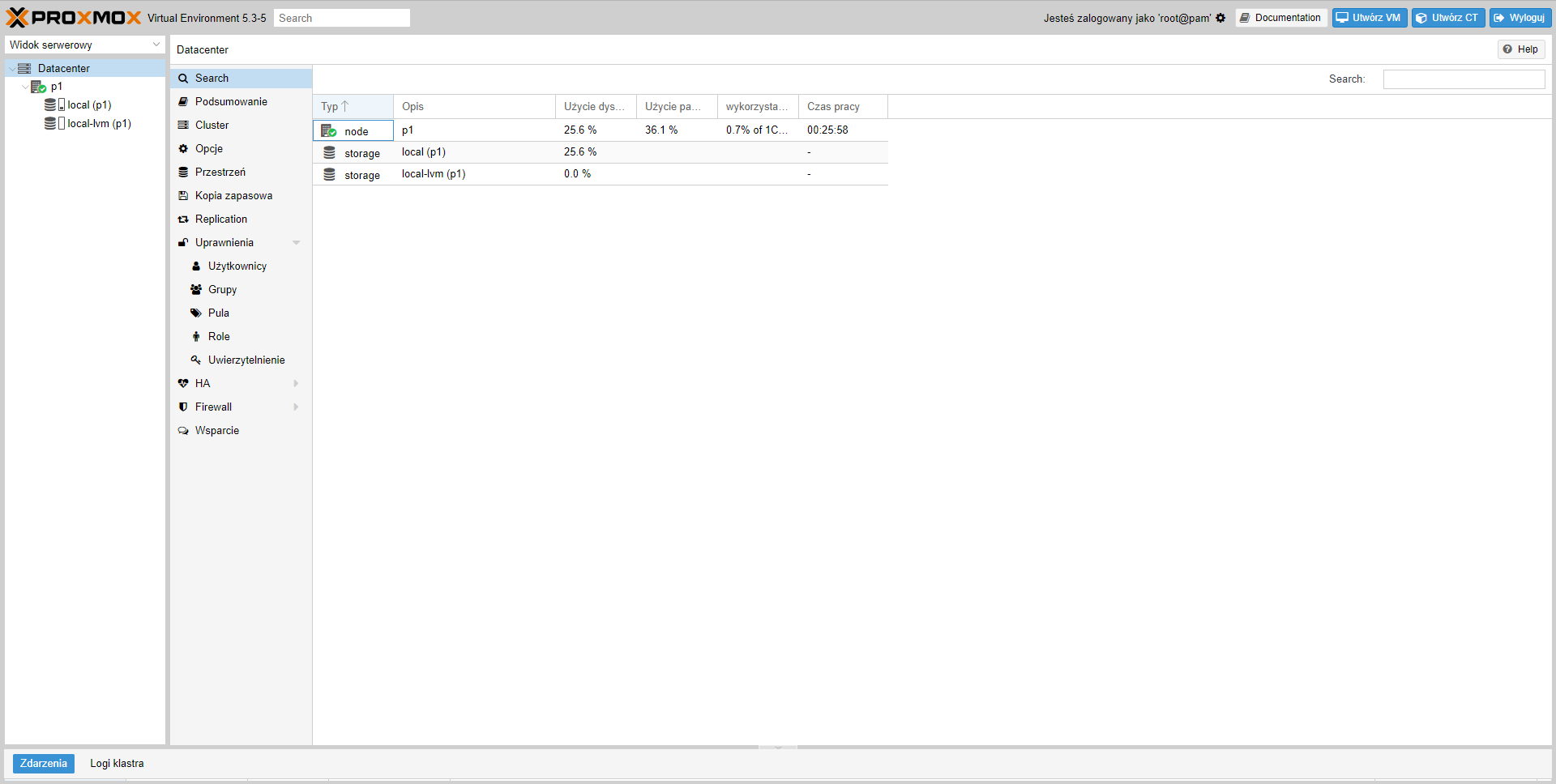Click the top Search input field
1556x784 pixels.
[x=341, y=18]
